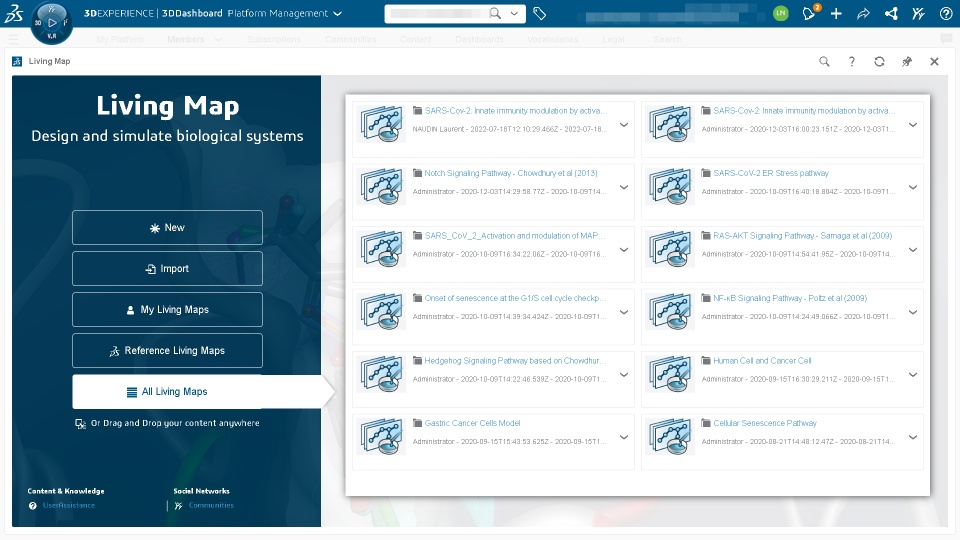Click the plus Add icon
This screenshot has height=540, width=960.
(836, 13)
